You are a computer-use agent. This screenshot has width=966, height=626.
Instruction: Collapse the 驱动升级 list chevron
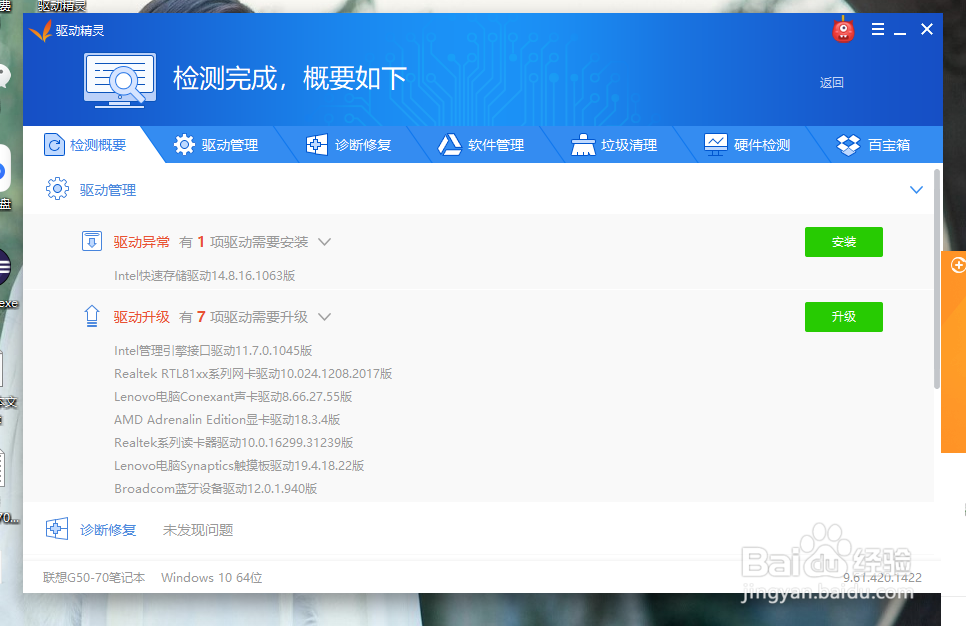click(324, 317)
